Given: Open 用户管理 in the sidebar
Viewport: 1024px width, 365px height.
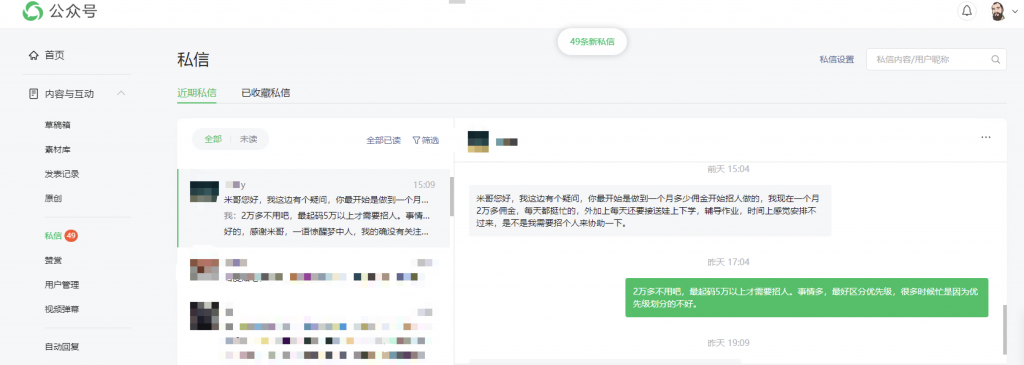Looking at the screenshot, I should pos(62,285).
